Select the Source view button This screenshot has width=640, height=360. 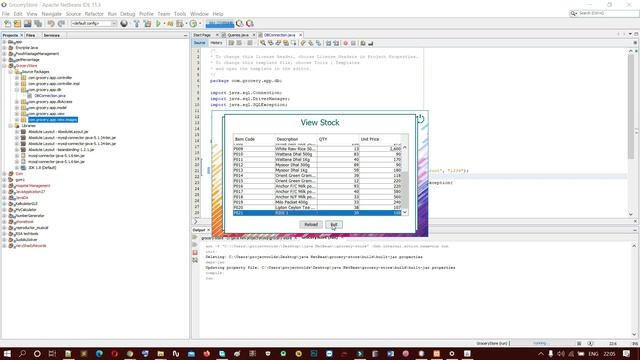tap(200, 43)
